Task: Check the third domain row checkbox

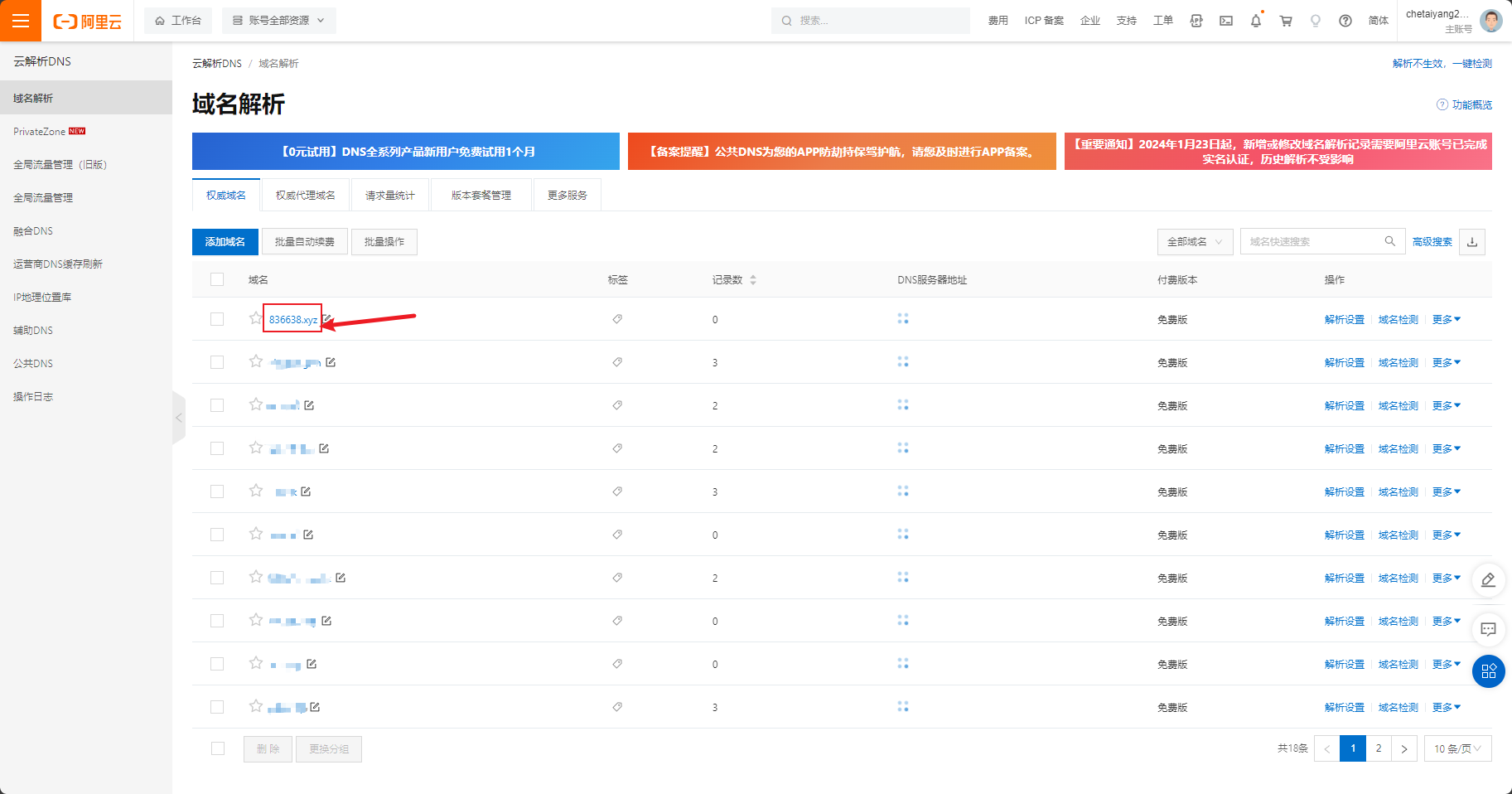Action: pyautogui.click(x=217, y=405)
